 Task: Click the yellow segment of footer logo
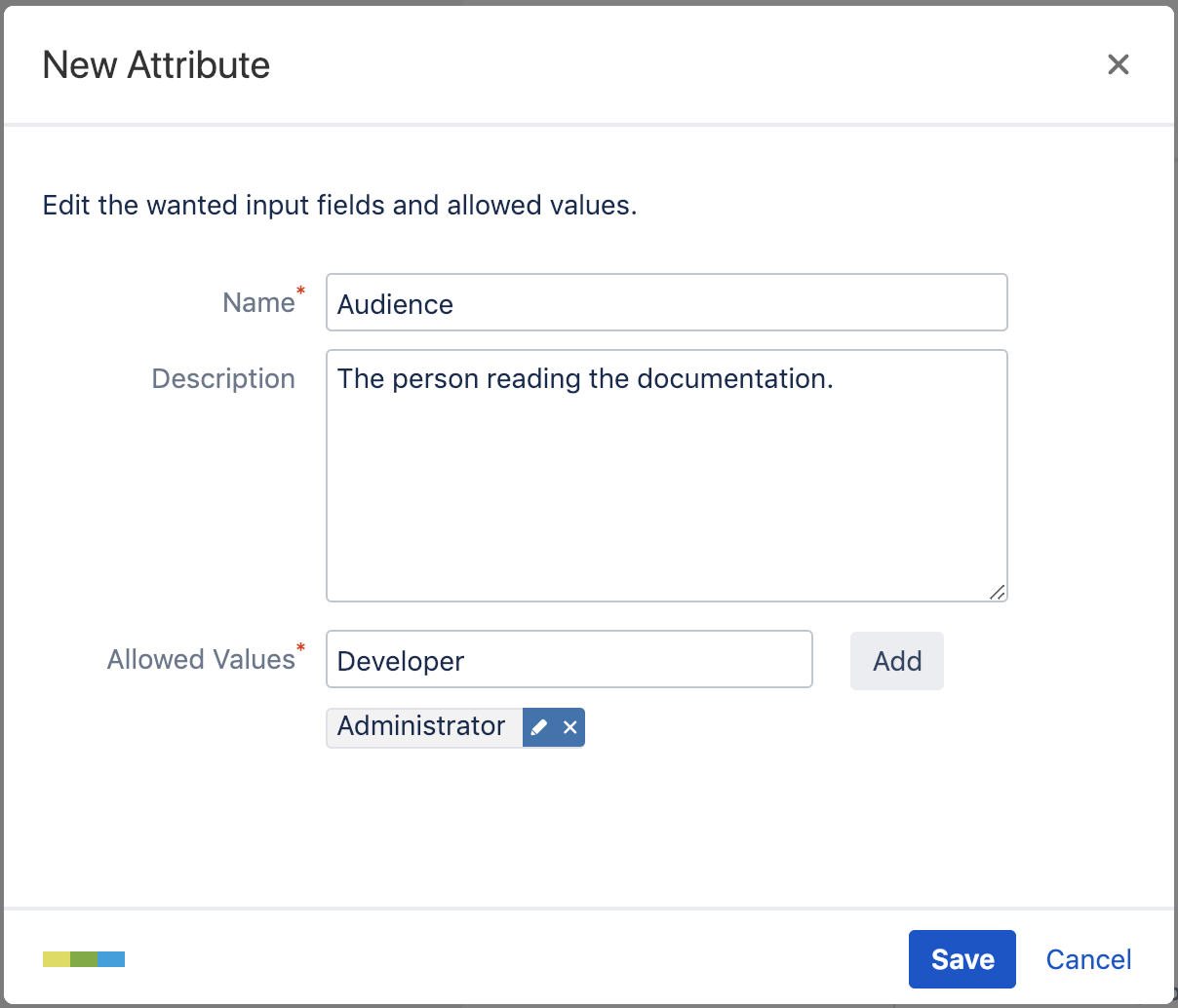(x=57, y=959)
